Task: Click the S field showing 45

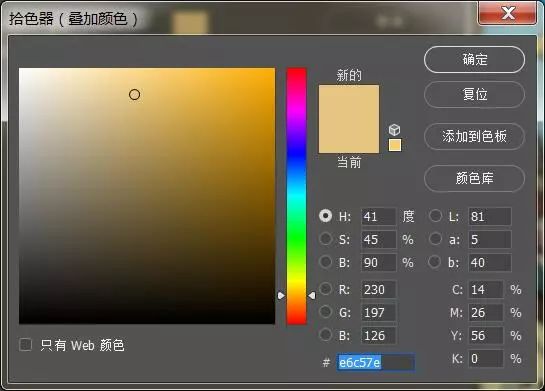Action: coord(378,239)
